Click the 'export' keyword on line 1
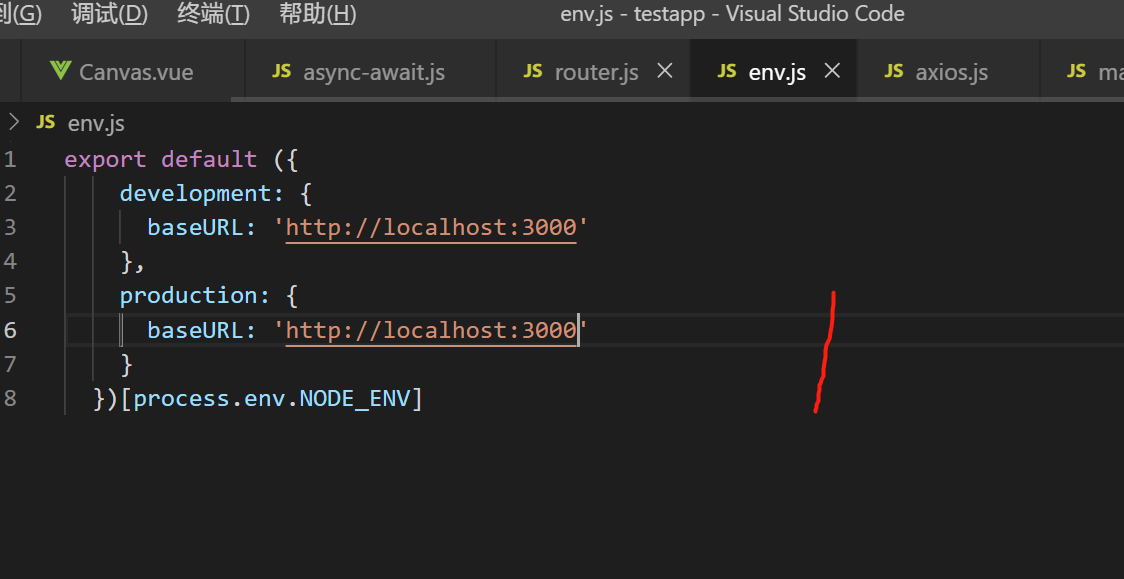This screenshot has width=1124, height=579. coord(105,159)
